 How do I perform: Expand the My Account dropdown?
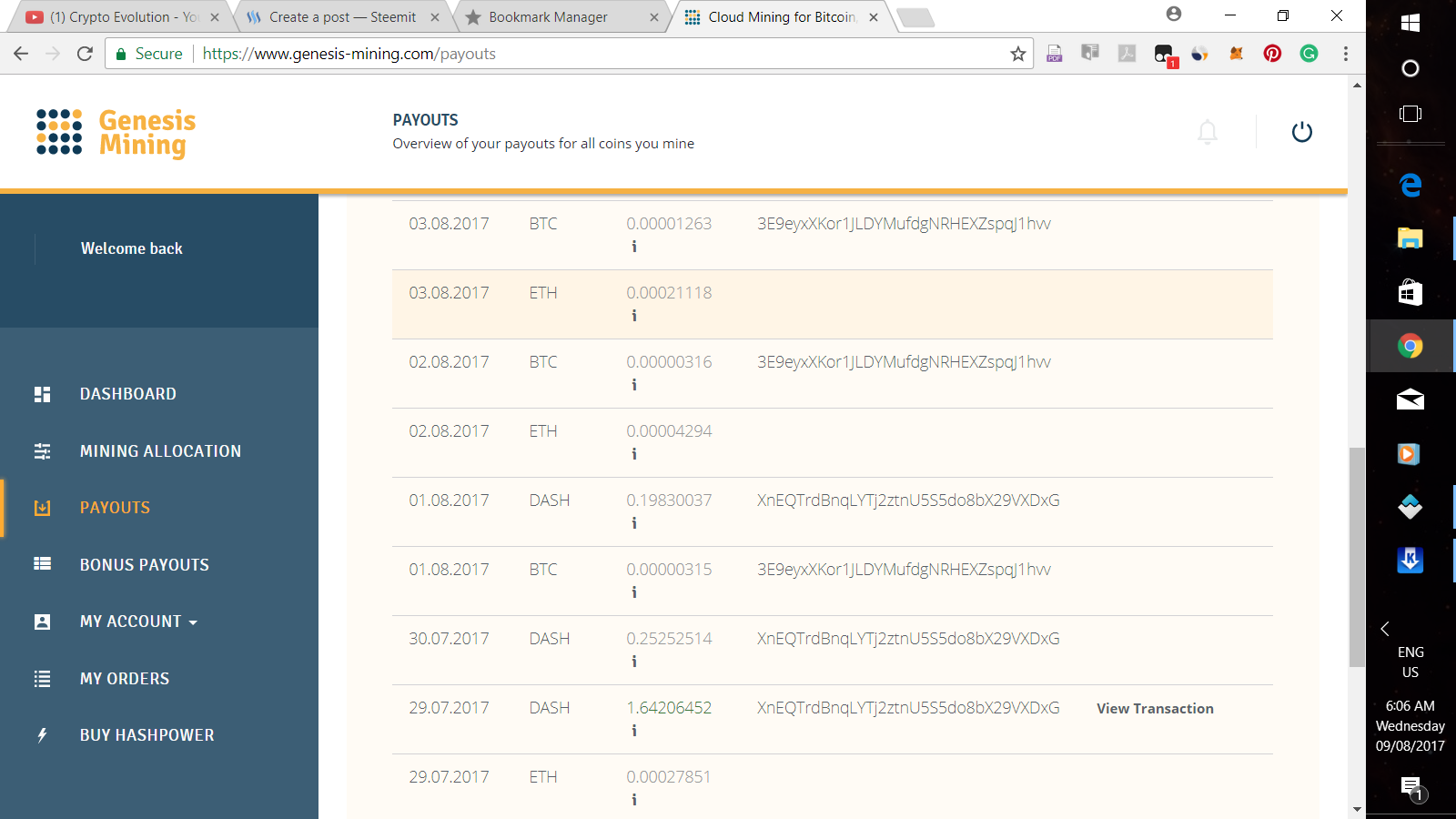[138, 622]
